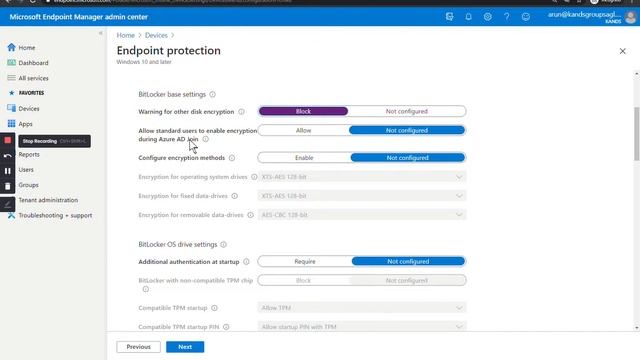Click the recorder trash delete icon
Viewport: 640px width, 360px height.
point(8,186)
